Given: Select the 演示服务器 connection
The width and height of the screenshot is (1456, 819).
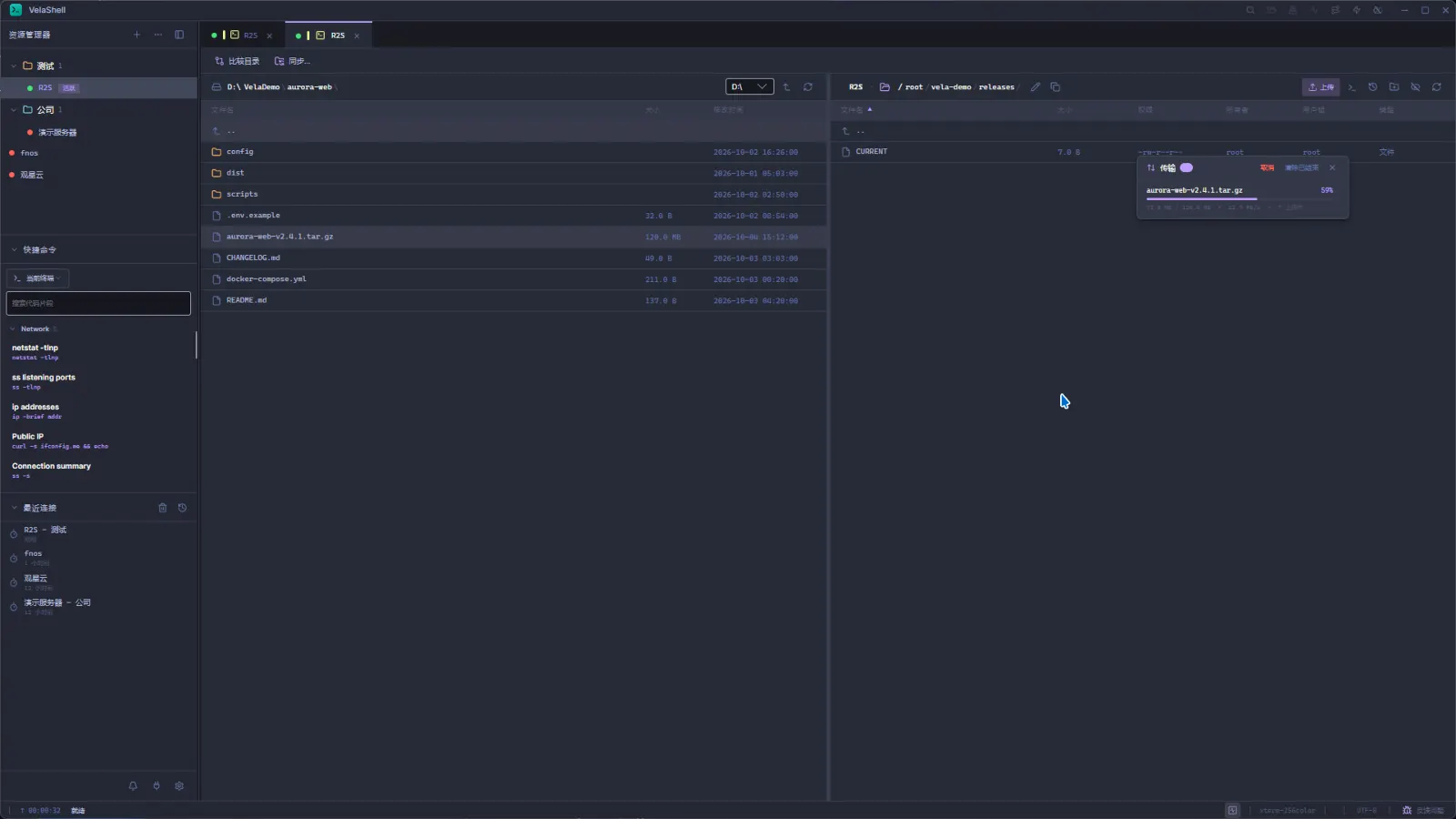Looking at the screenshot, I should click(x=57, y=132).
